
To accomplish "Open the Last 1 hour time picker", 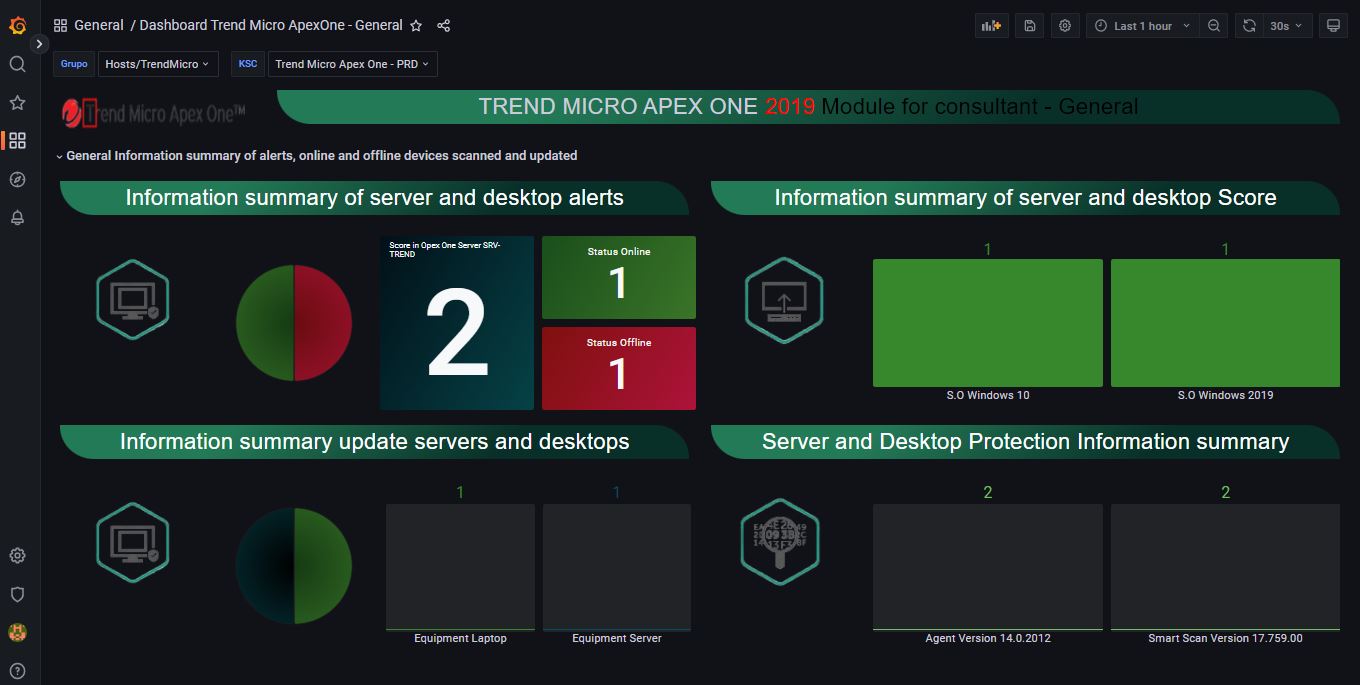I will pyautogui.click(x=1142, y=26).
